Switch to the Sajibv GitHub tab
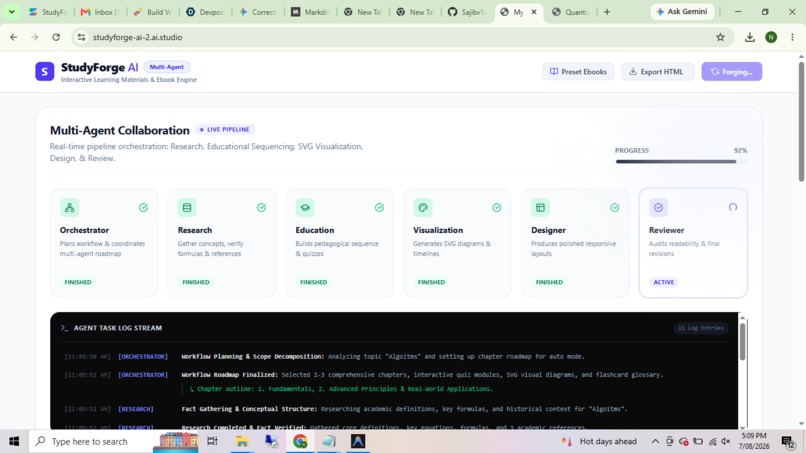The image size is (806, 453). 467,12
